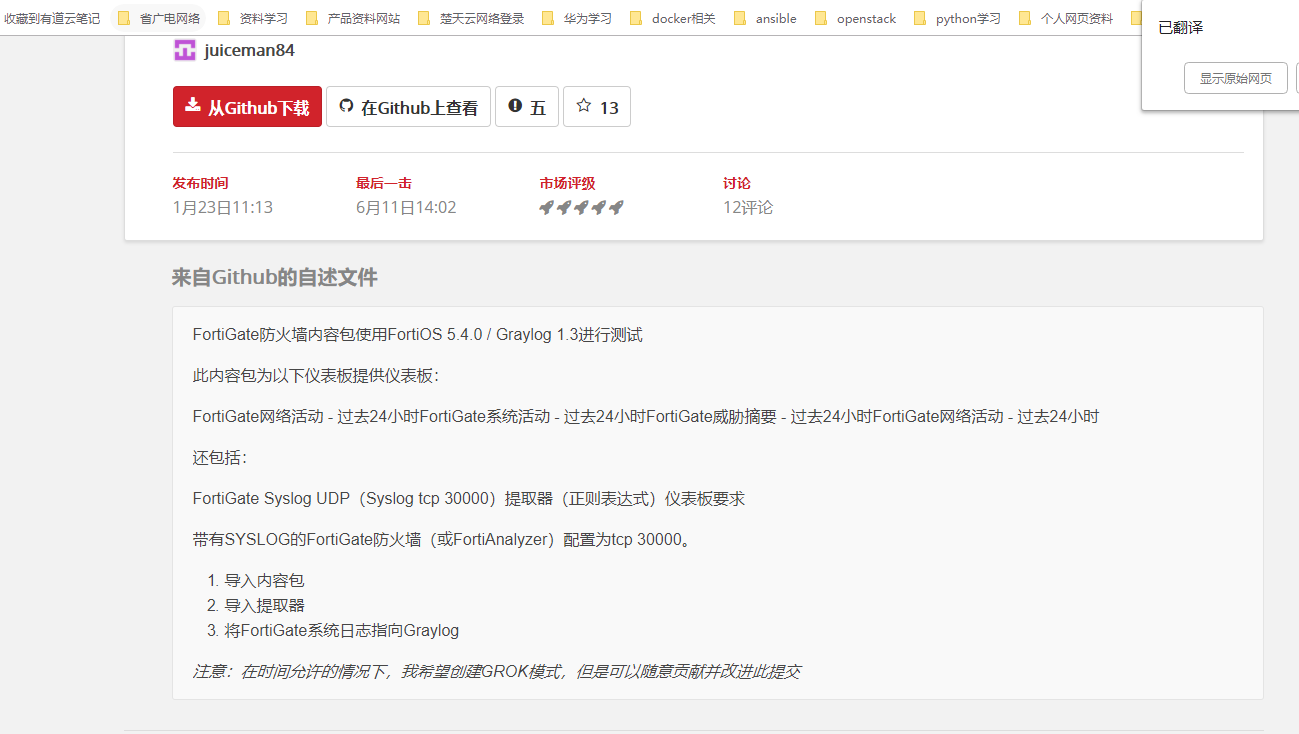Click the 显示原始网页 button in translate popup

1236,78
